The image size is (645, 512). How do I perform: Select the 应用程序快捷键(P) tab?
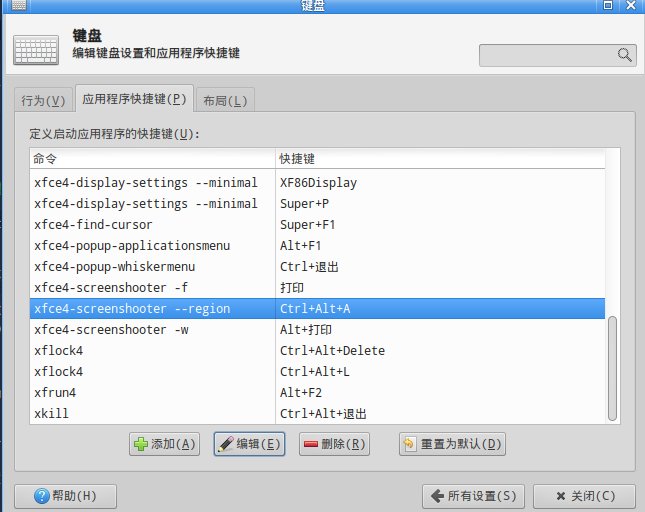tap(134, 99)
